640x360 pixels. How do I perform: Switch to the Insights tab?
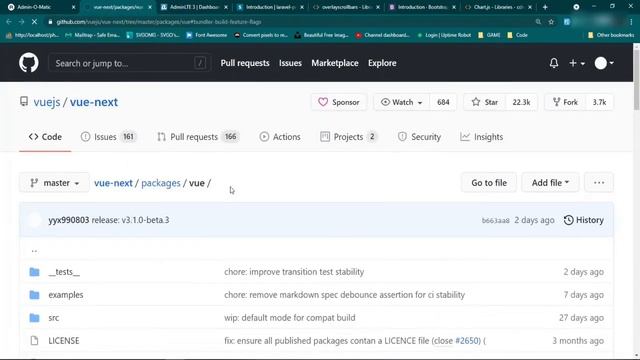(x=482, y=137)
